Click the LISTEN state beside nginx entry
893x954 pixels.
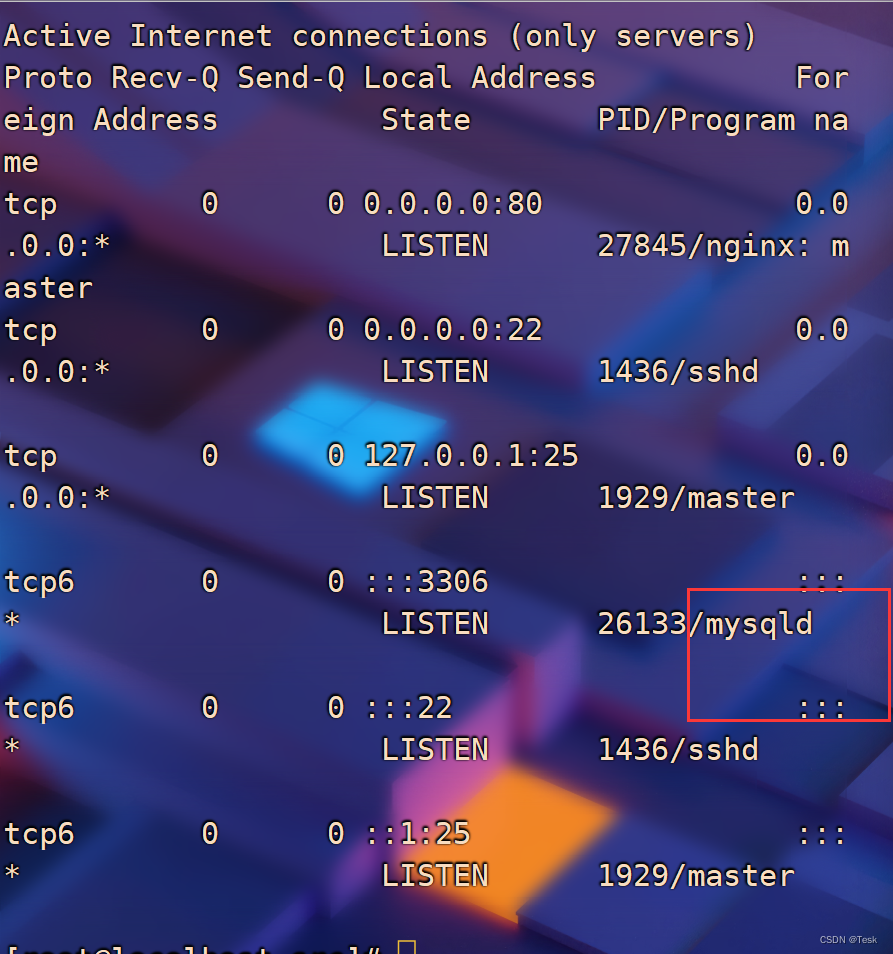435,246
